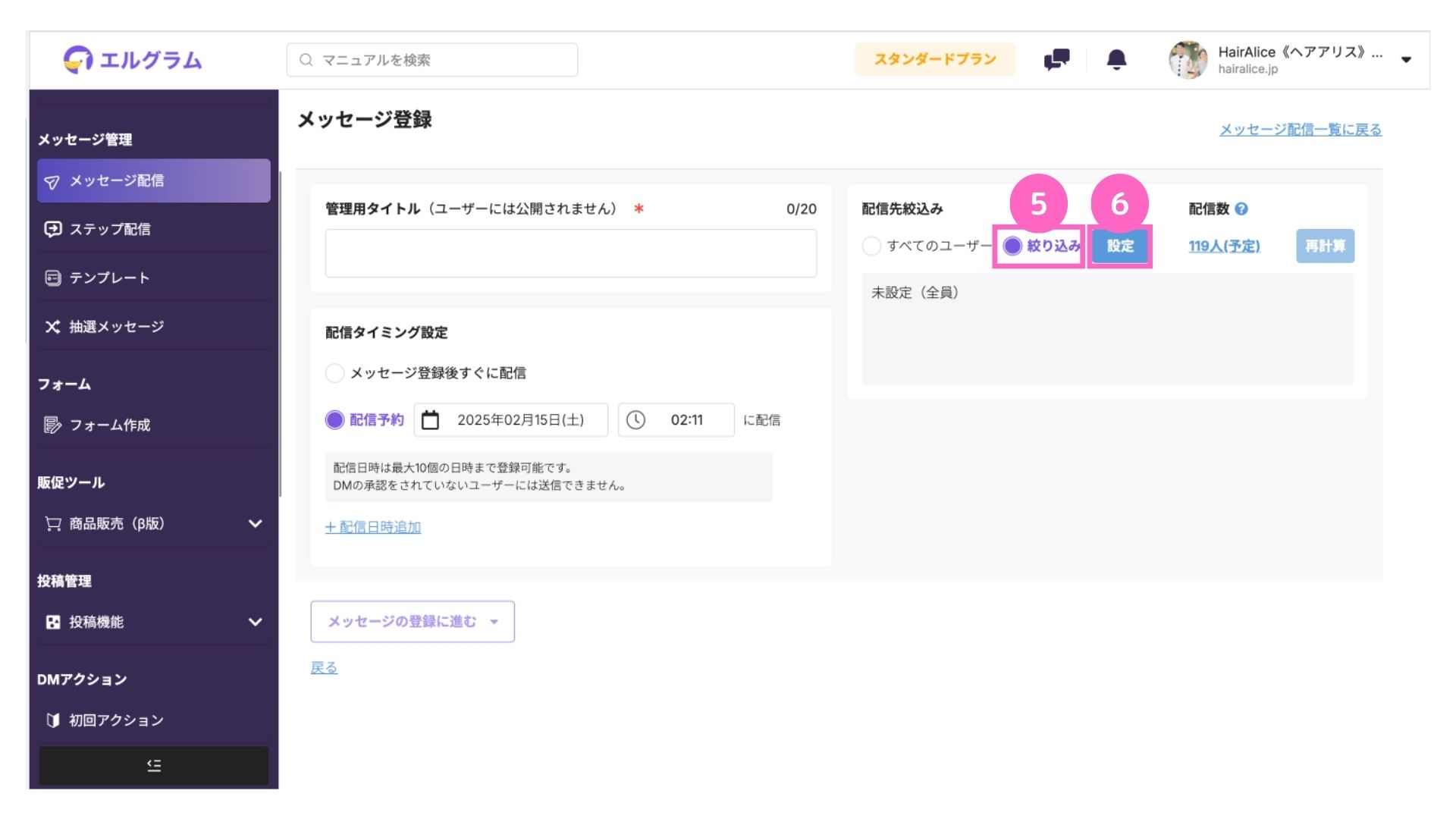Image resolution: width=1456 pixels, height=819 pixels.
Task: Open the notification bell
Action: [x=1116, y=59]
